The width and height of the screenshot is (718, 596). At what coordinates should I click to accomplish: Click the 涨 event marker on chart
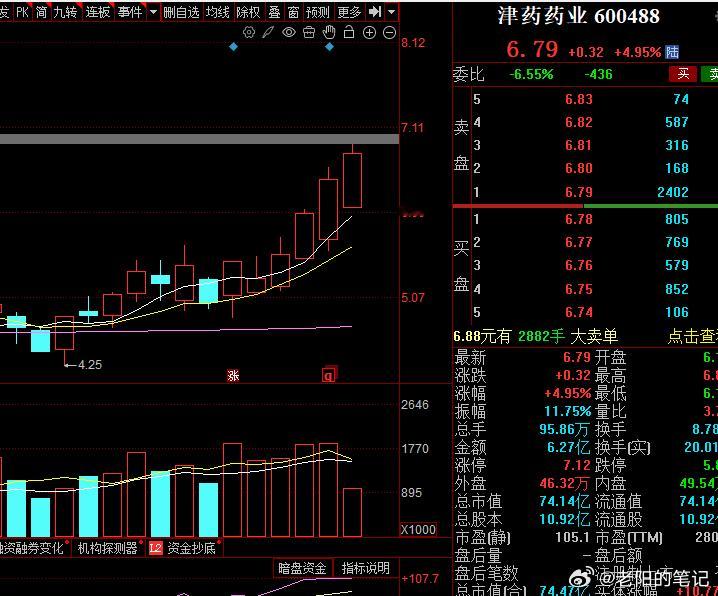(233, 376)
